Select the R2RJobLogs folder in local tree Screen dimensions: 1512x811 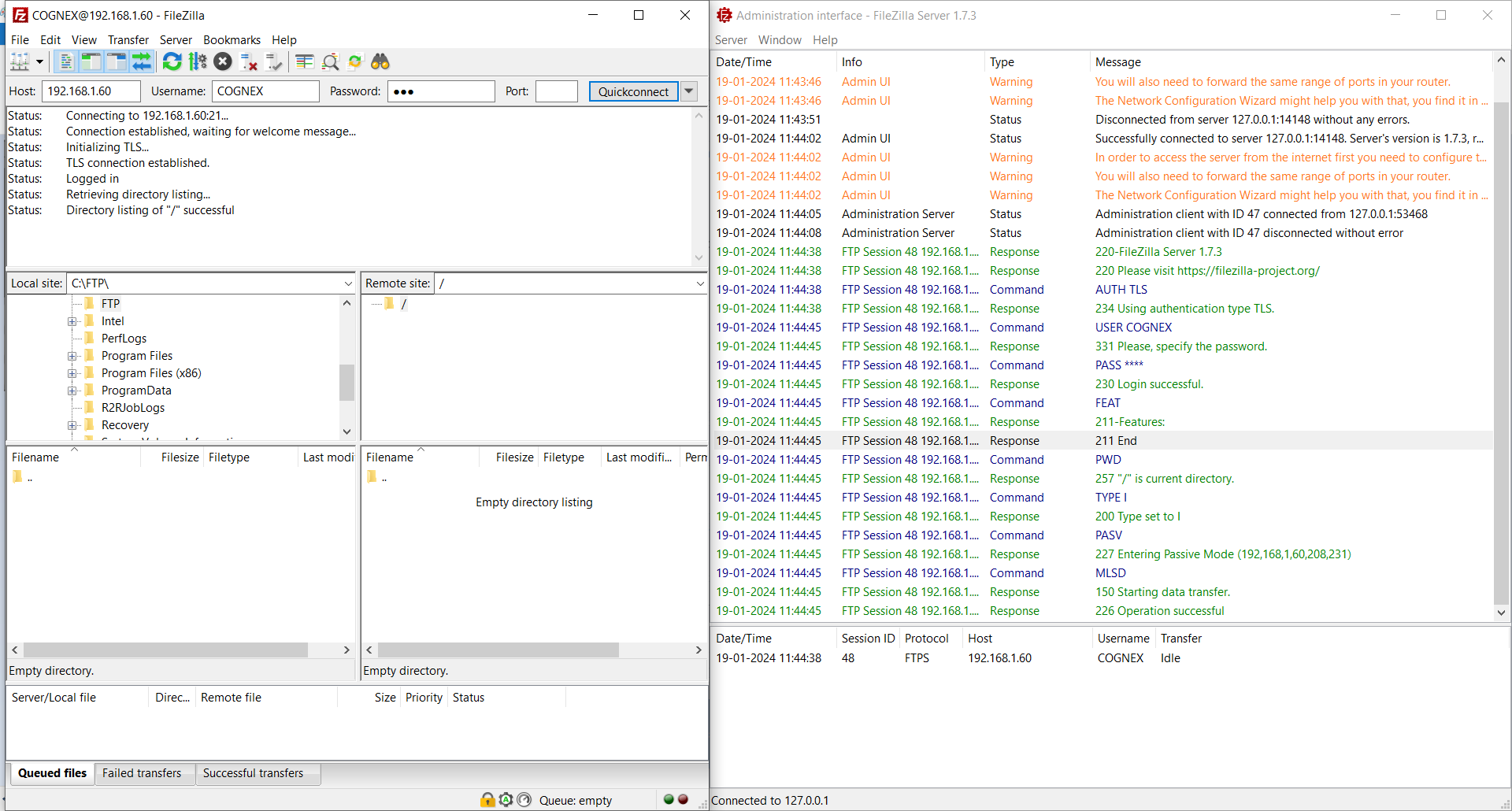coord(133,408)
